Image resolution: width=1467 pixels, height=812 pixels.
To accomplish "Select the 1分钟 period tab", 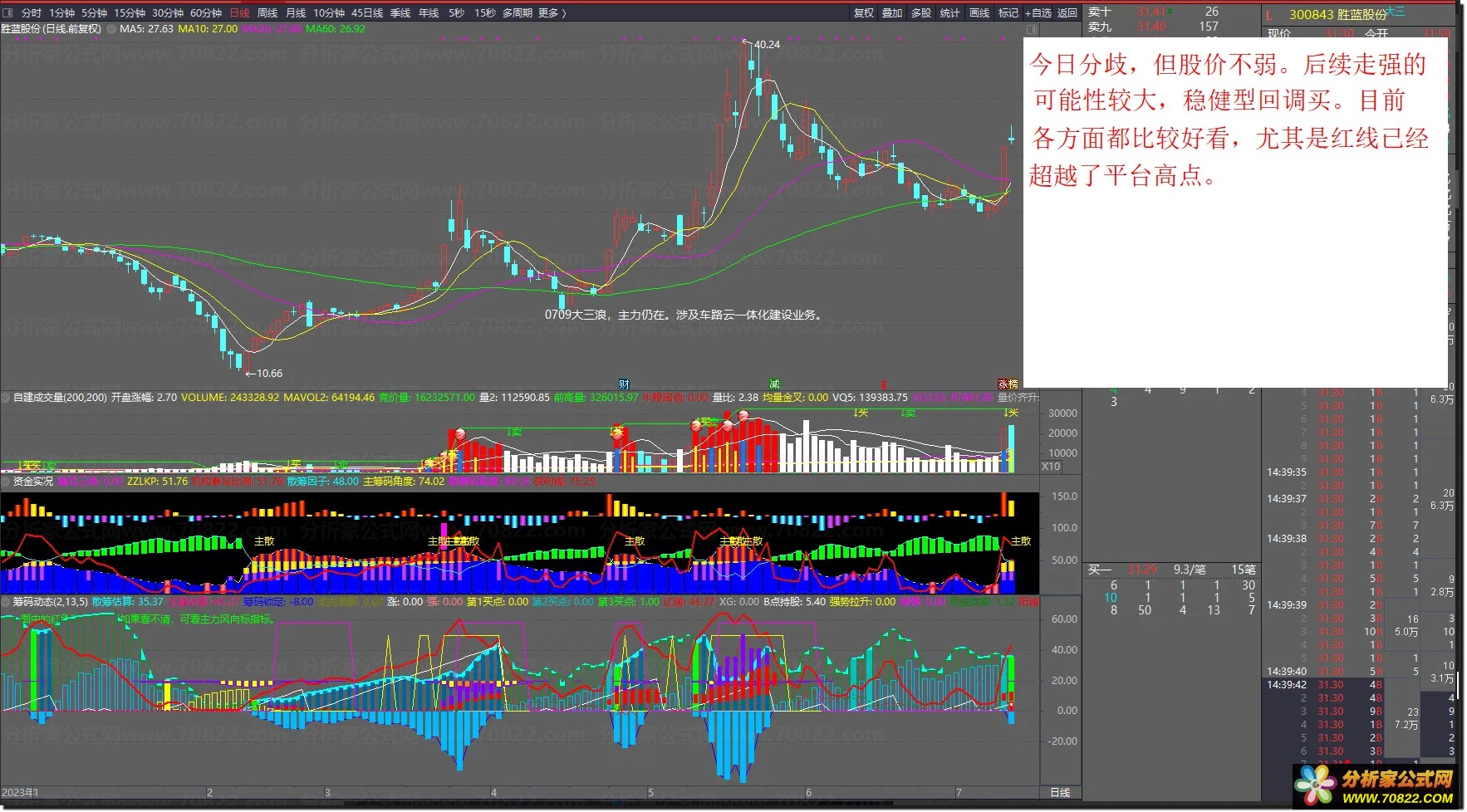I will [62, 13].
